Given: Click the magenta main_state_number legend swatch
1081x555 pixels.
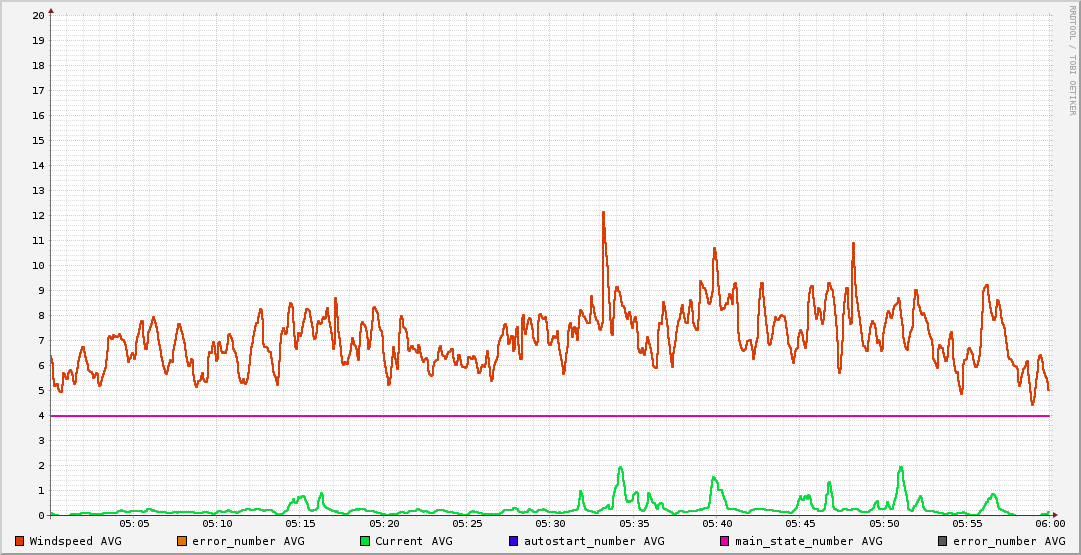Looking at the screenshot, I should coord(724,541).
